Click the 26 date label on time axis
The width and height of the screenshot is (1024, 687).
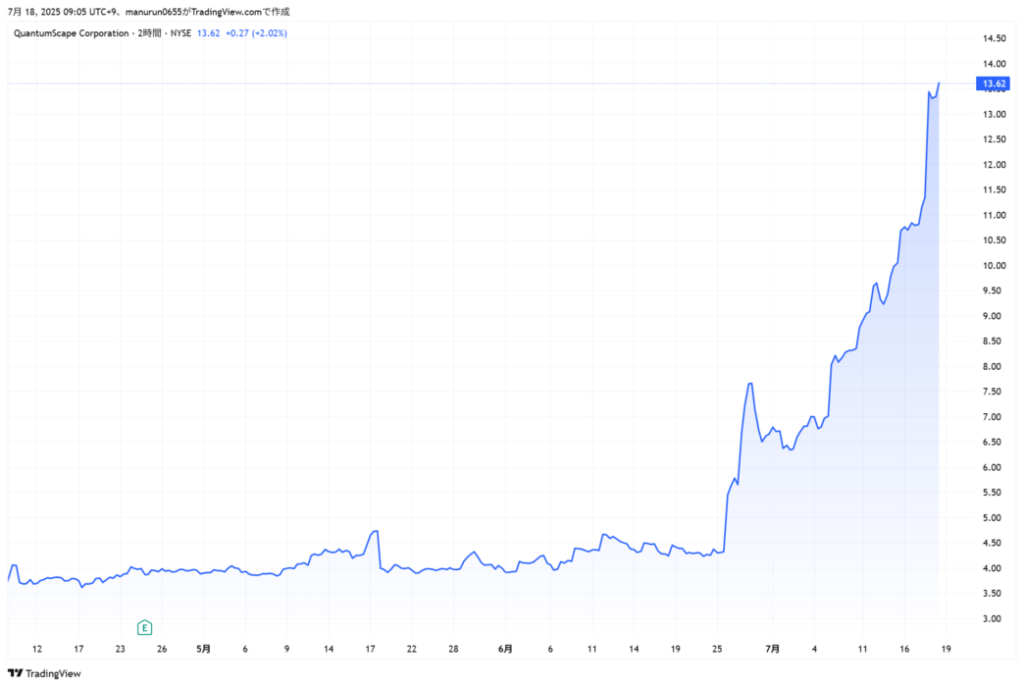(162, 648)
